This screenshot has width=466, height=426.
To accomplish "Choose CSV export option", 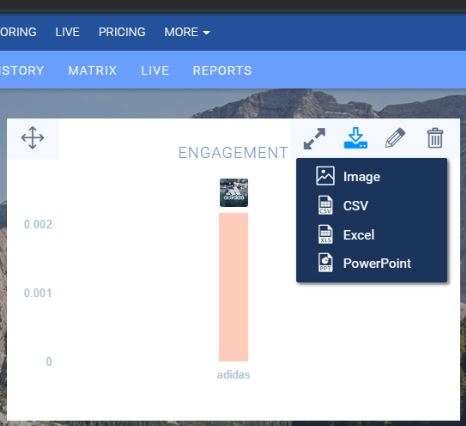I will [x=356, y=205].
